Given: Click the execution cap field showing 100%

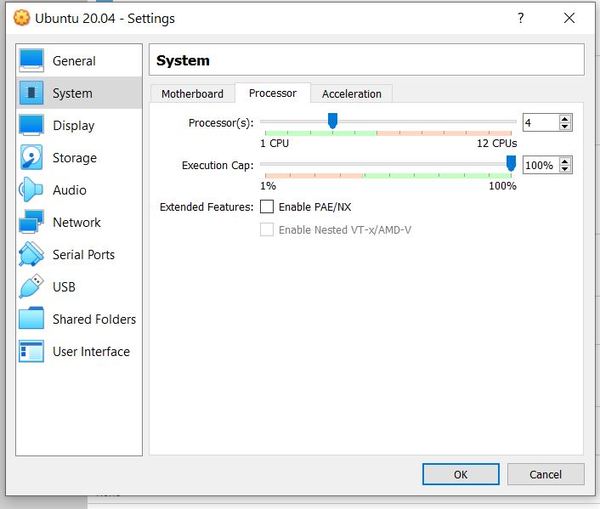Looking at the screenshot, I should click(540, 165).
